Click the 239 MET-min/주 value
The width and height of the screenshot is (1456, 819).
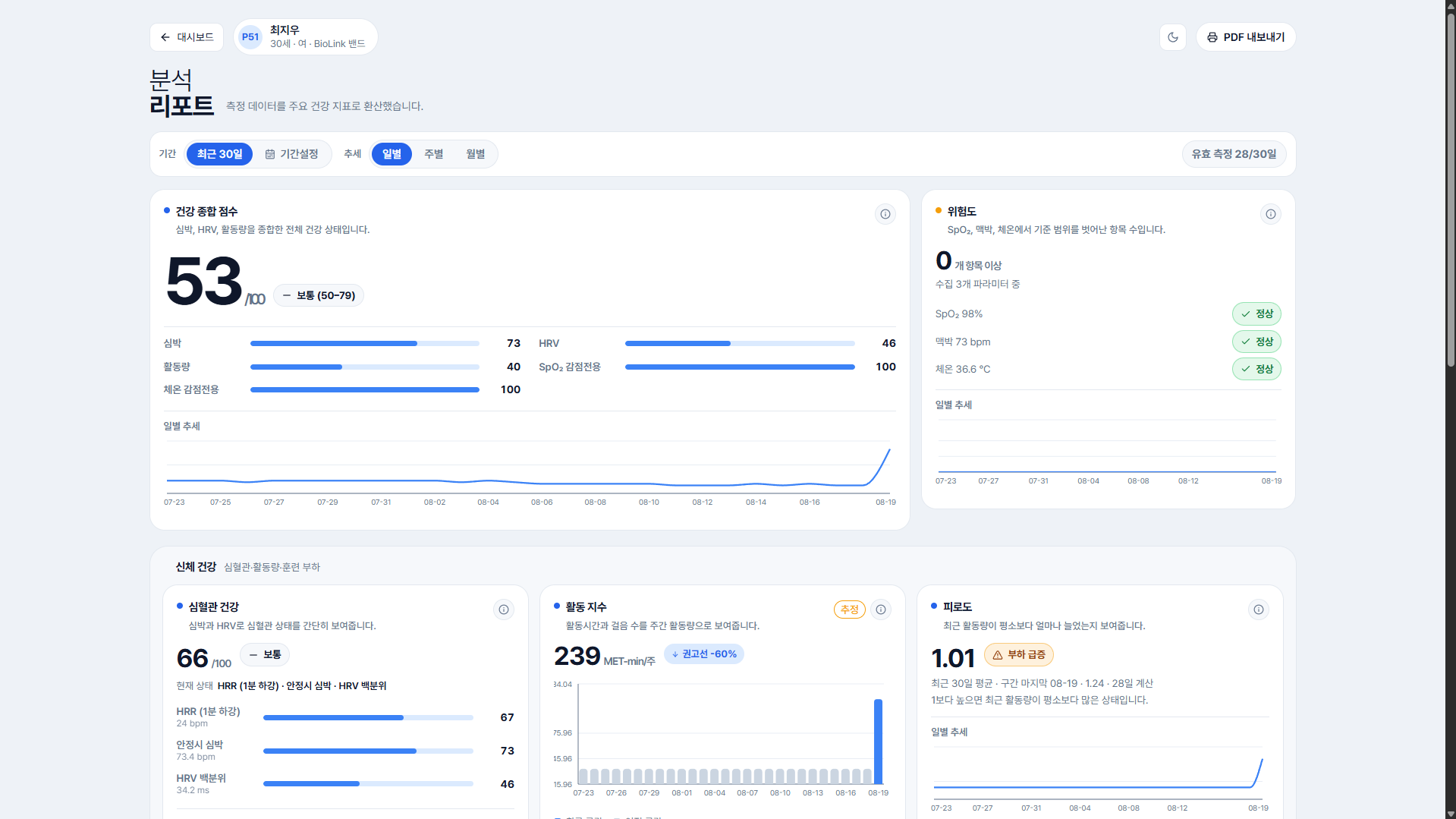point(577,656)
